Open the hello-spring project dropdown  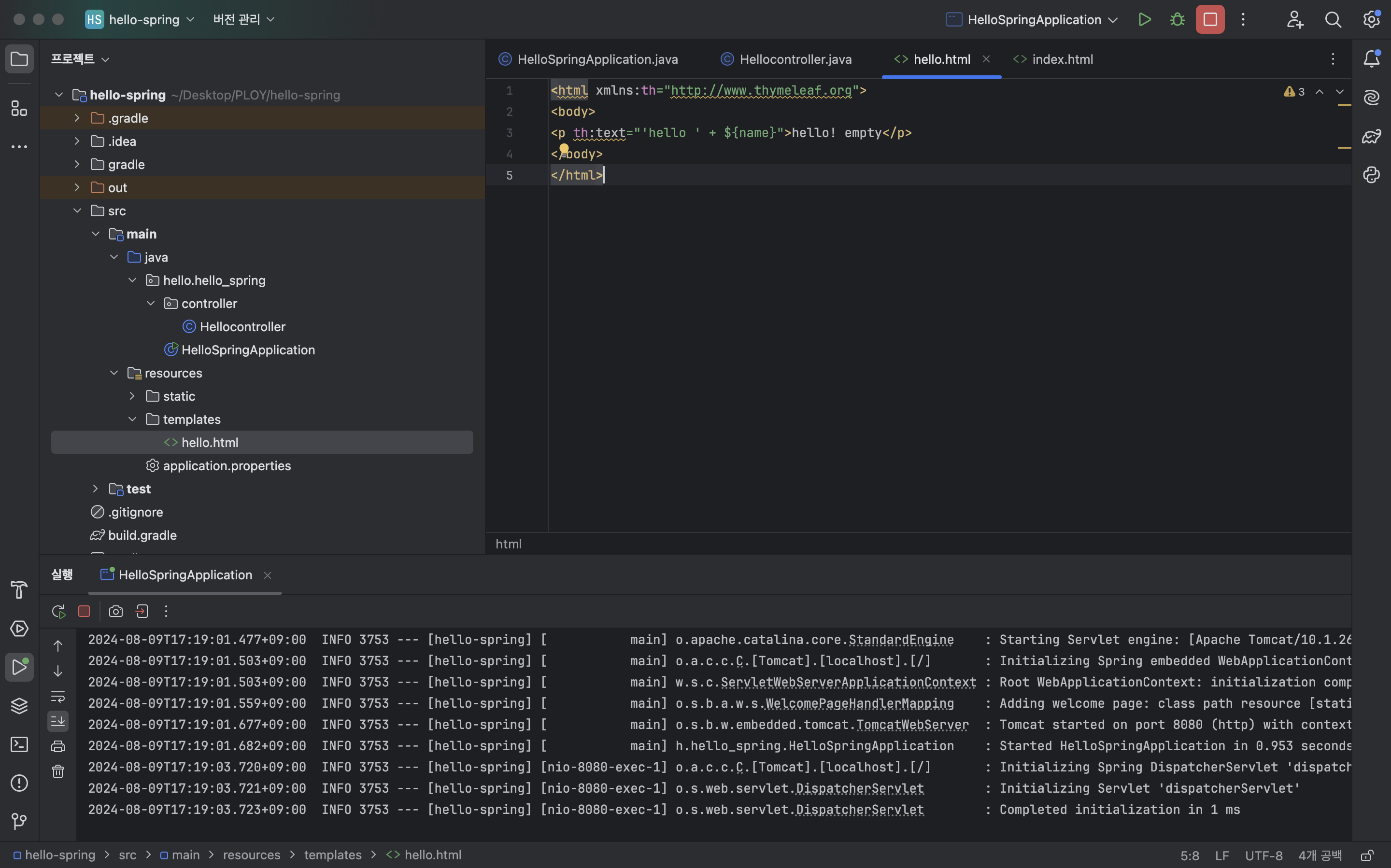141,19
